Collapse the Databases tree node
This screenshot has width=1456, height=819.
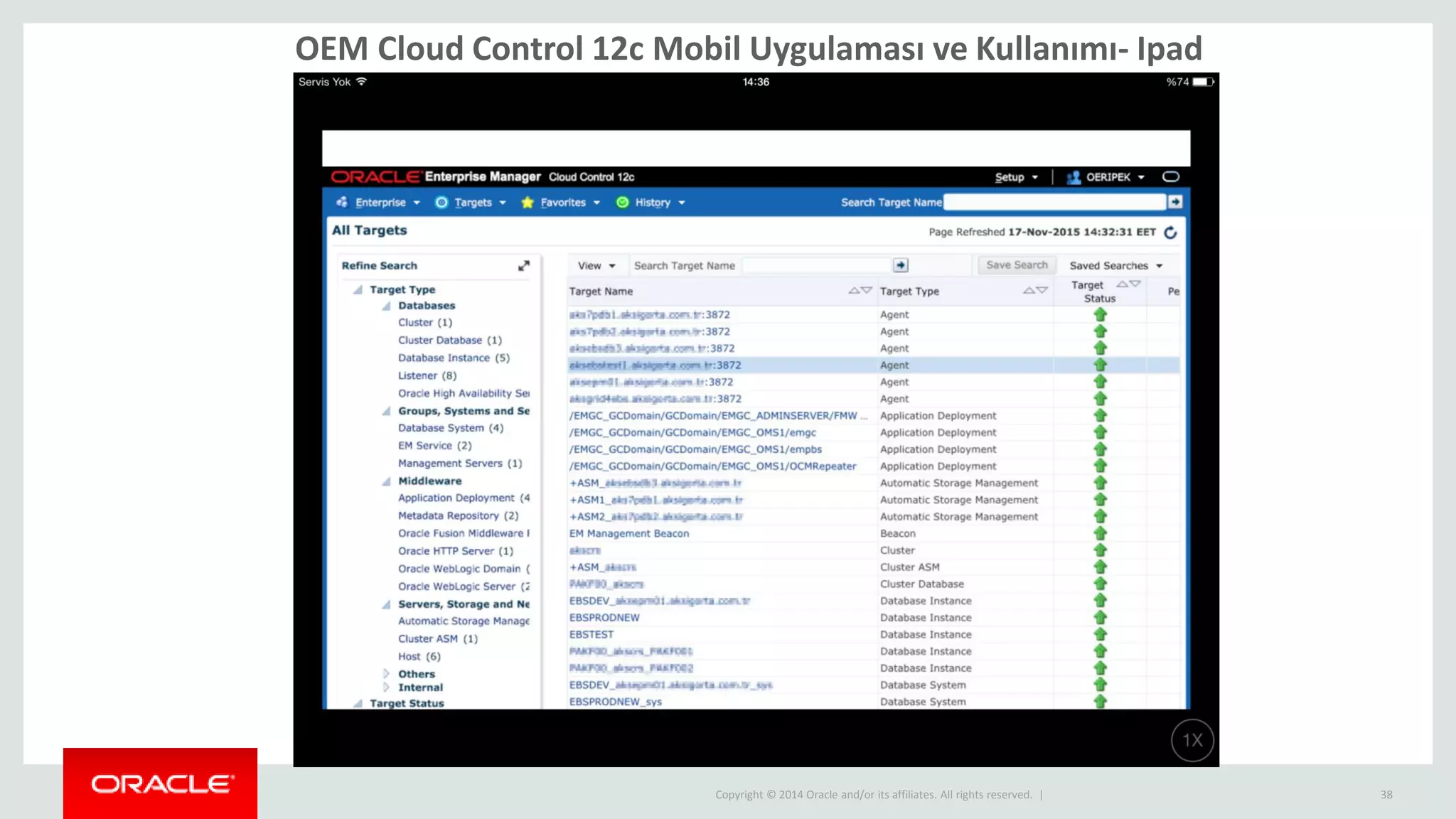pyautogui.click(x=386, y=306)
